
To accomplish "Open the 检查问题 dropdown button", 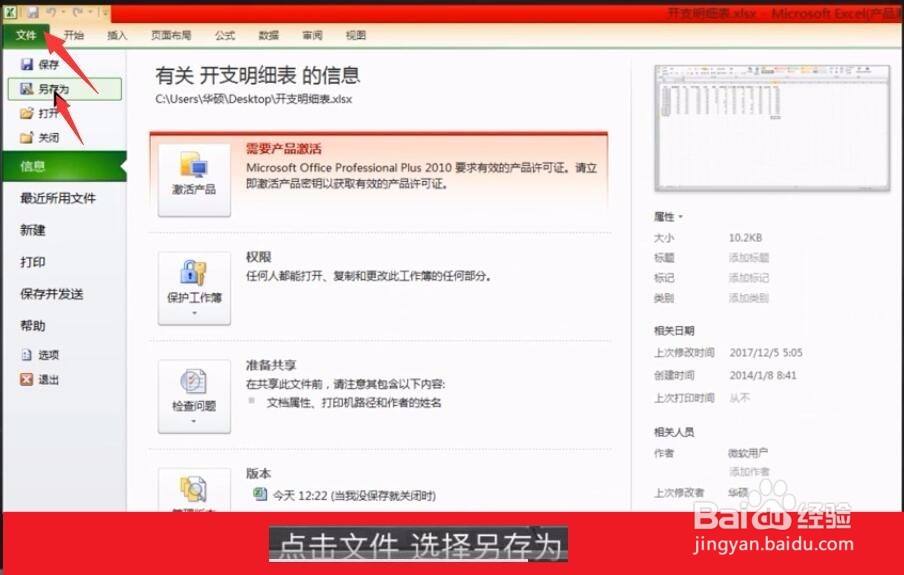I will [x=194, y=397].
